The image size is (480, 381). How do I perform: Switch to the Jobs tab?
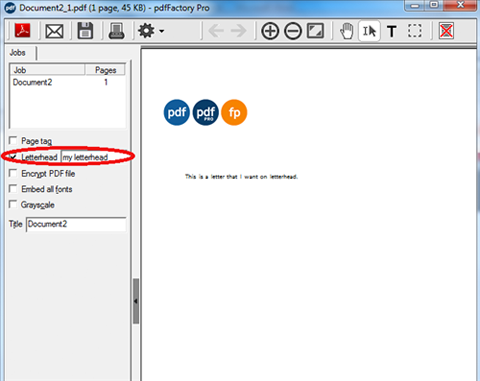click(x=17, y=53)
